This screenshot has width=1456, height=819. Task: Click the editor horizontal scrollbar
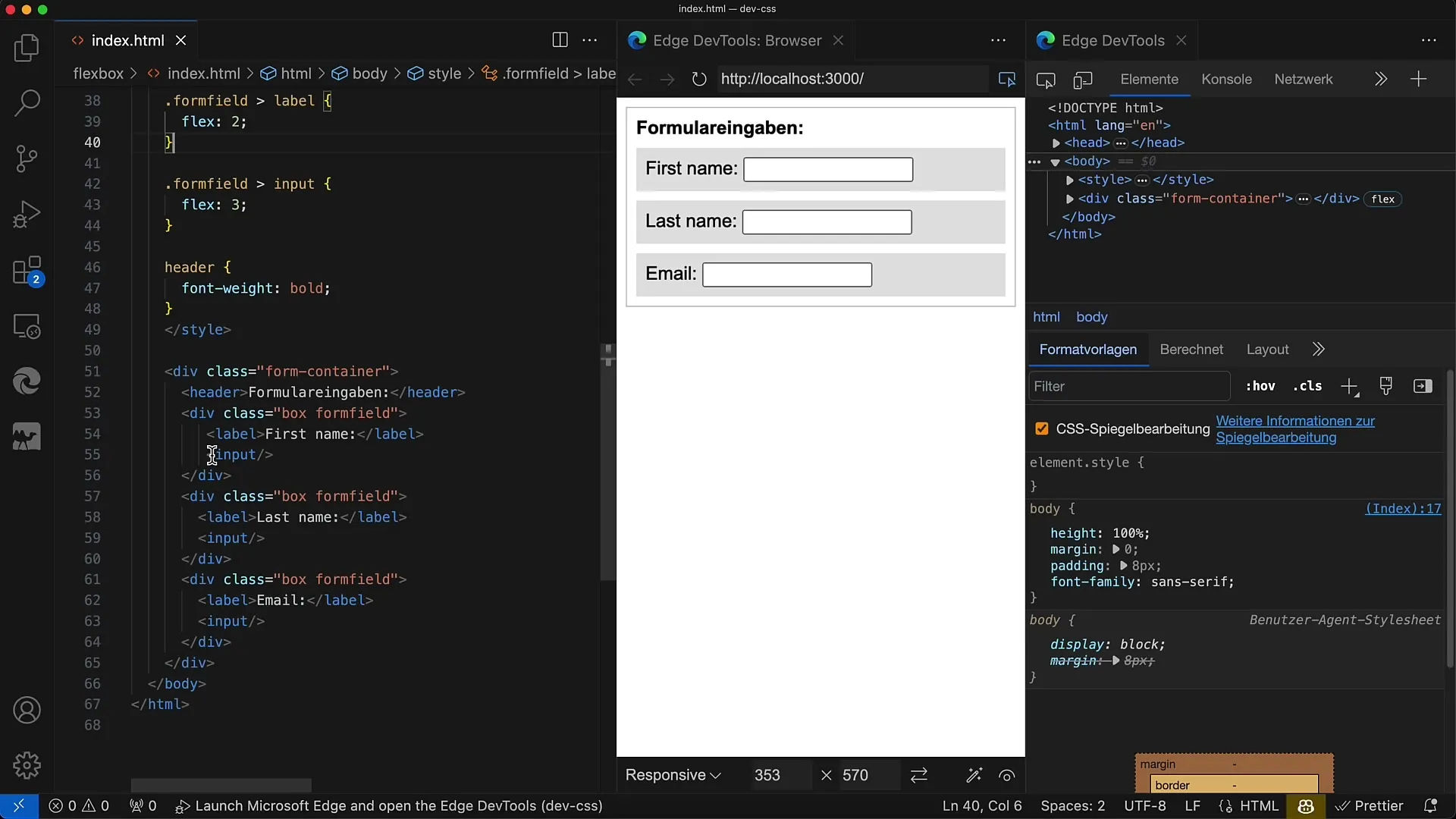[221, 785]
